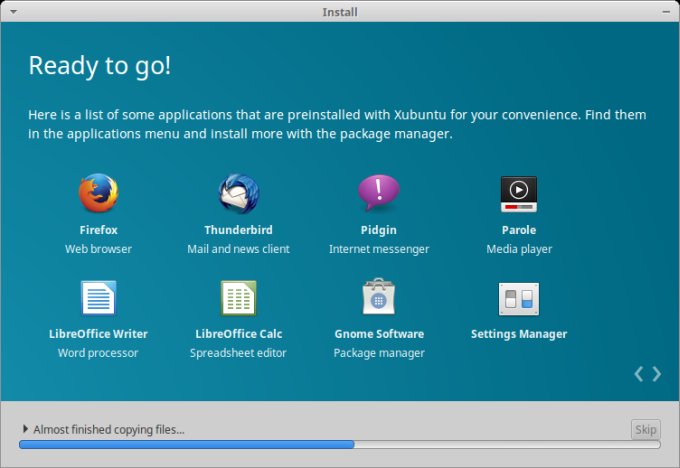
Task: Click the 'Ready to go!' heading
Action: click(x=100, y=66)
